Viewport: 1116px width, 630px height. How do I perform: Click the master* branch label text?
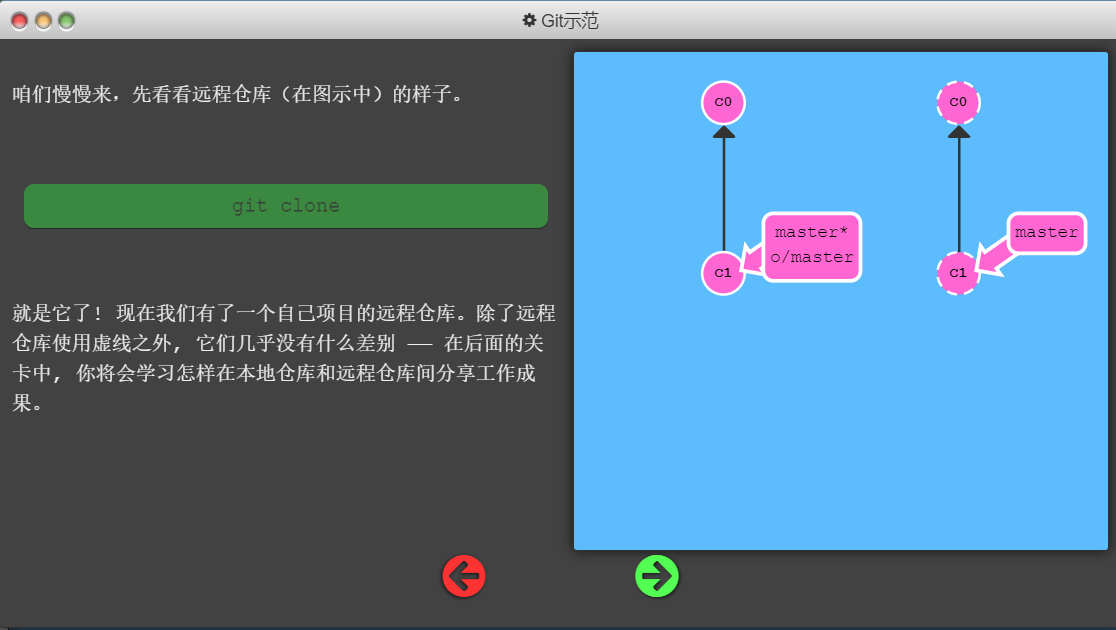(x=811, y=232)
